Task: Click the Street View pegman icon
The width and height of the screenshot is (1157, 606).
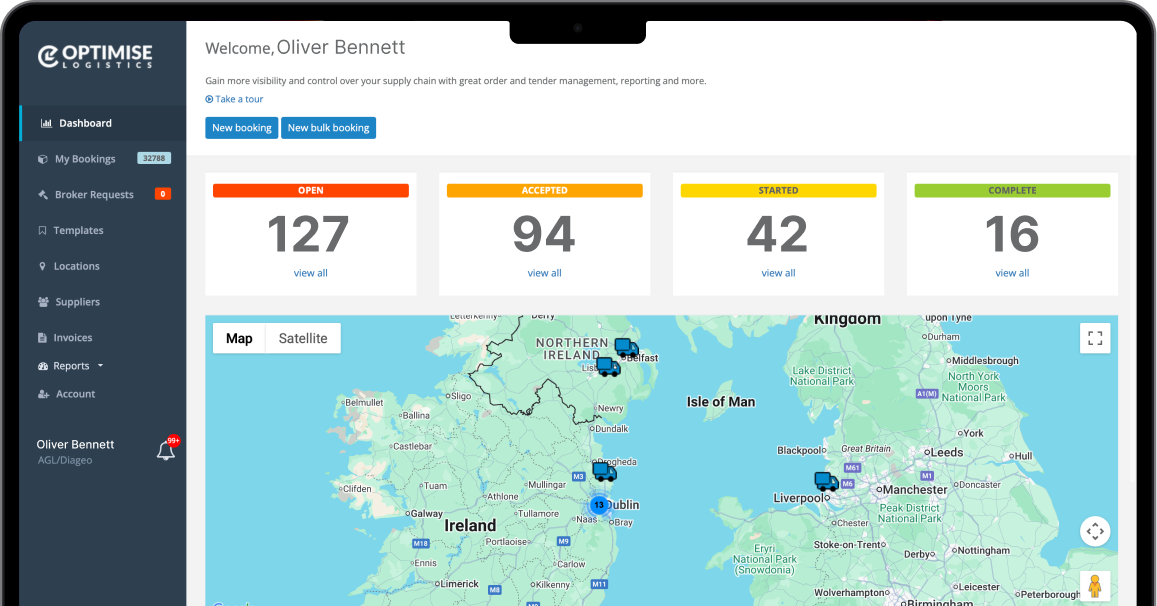Action: tap(1095, 585)
